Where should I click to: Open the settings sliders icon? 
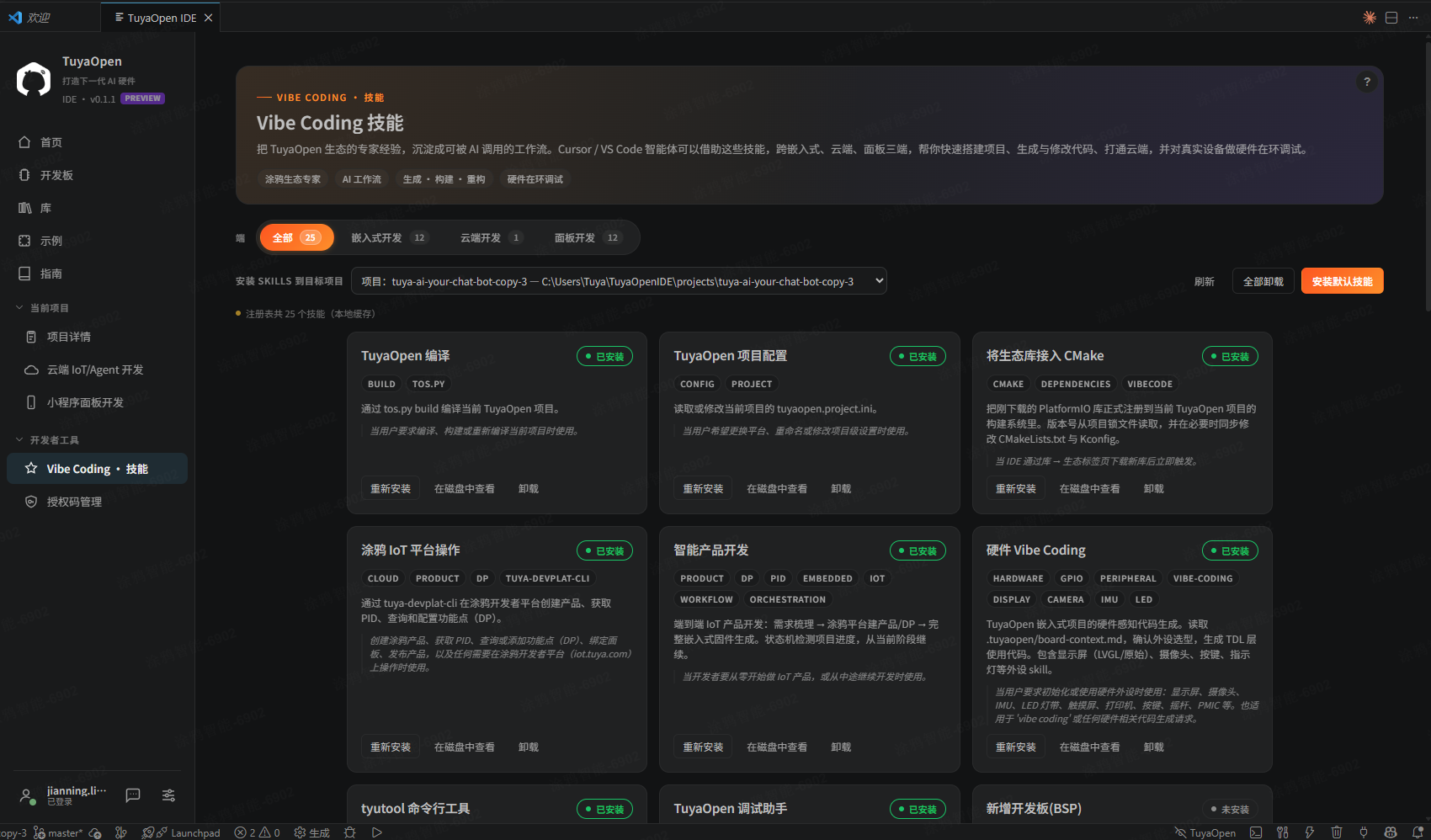pos(168,795)
